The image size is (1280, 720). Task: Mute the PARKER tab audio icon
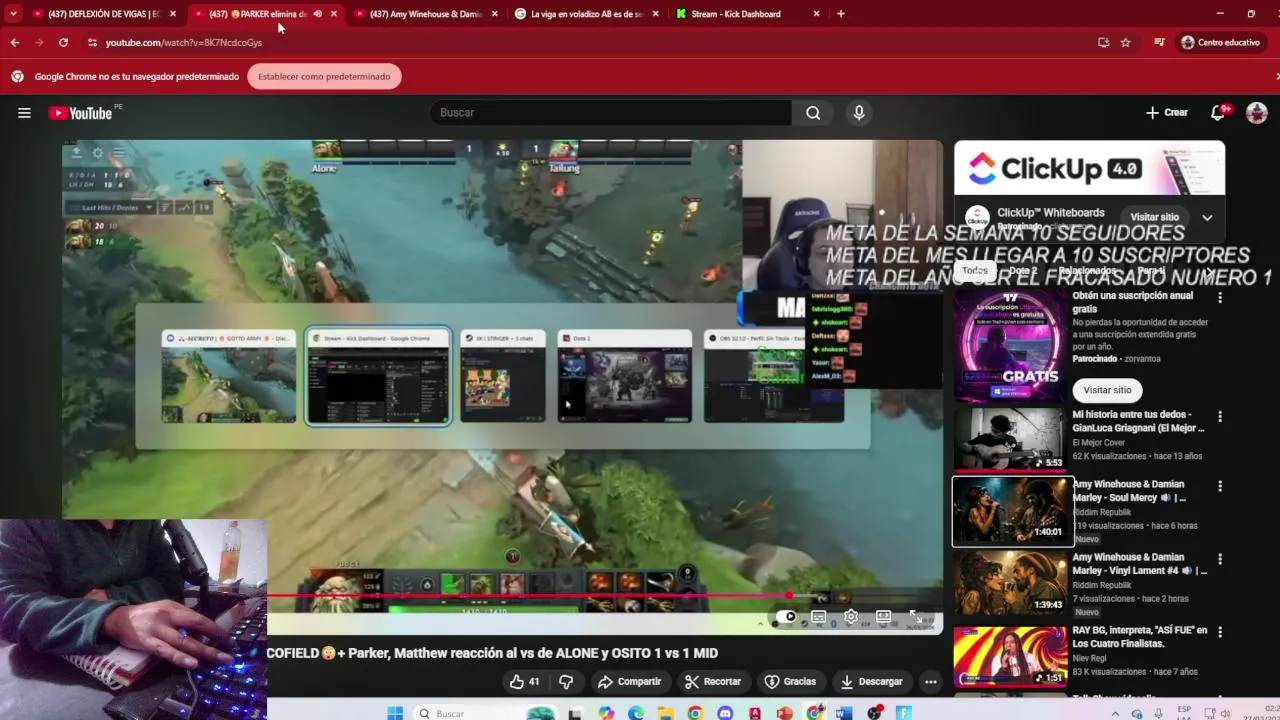click(317, 14)
